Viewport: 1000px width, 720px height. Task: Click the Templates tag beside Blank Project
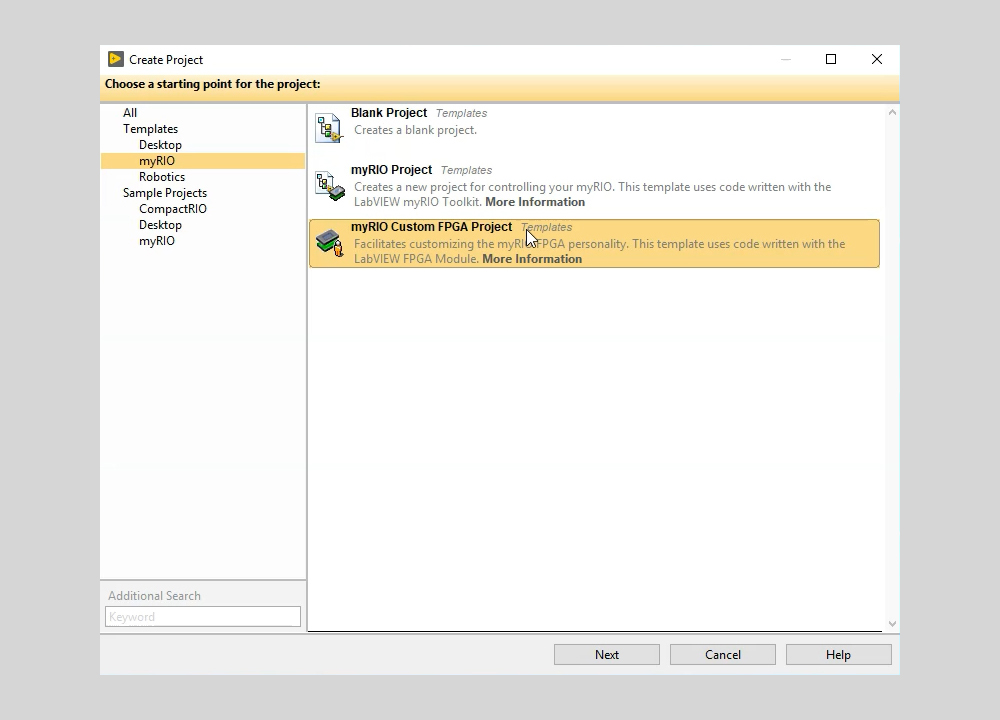[461, 114]
